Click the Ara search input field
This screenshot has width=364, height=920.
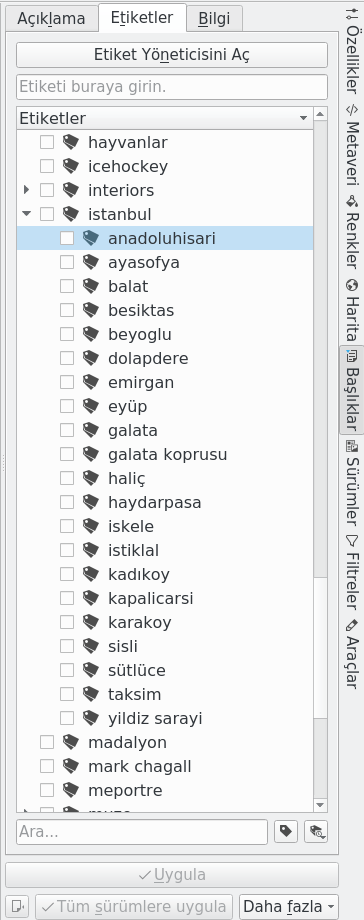(x=142, y=831)
